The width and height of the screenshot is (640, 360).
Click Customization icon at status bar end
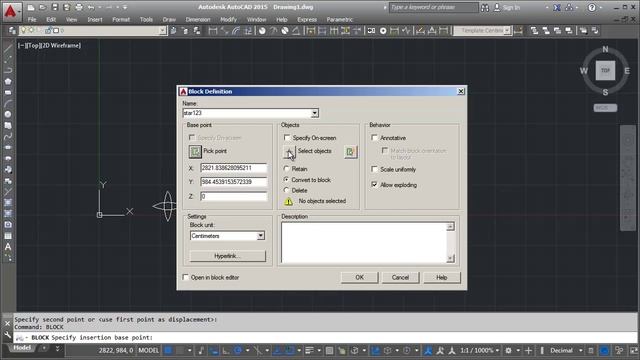coord(633,350)
